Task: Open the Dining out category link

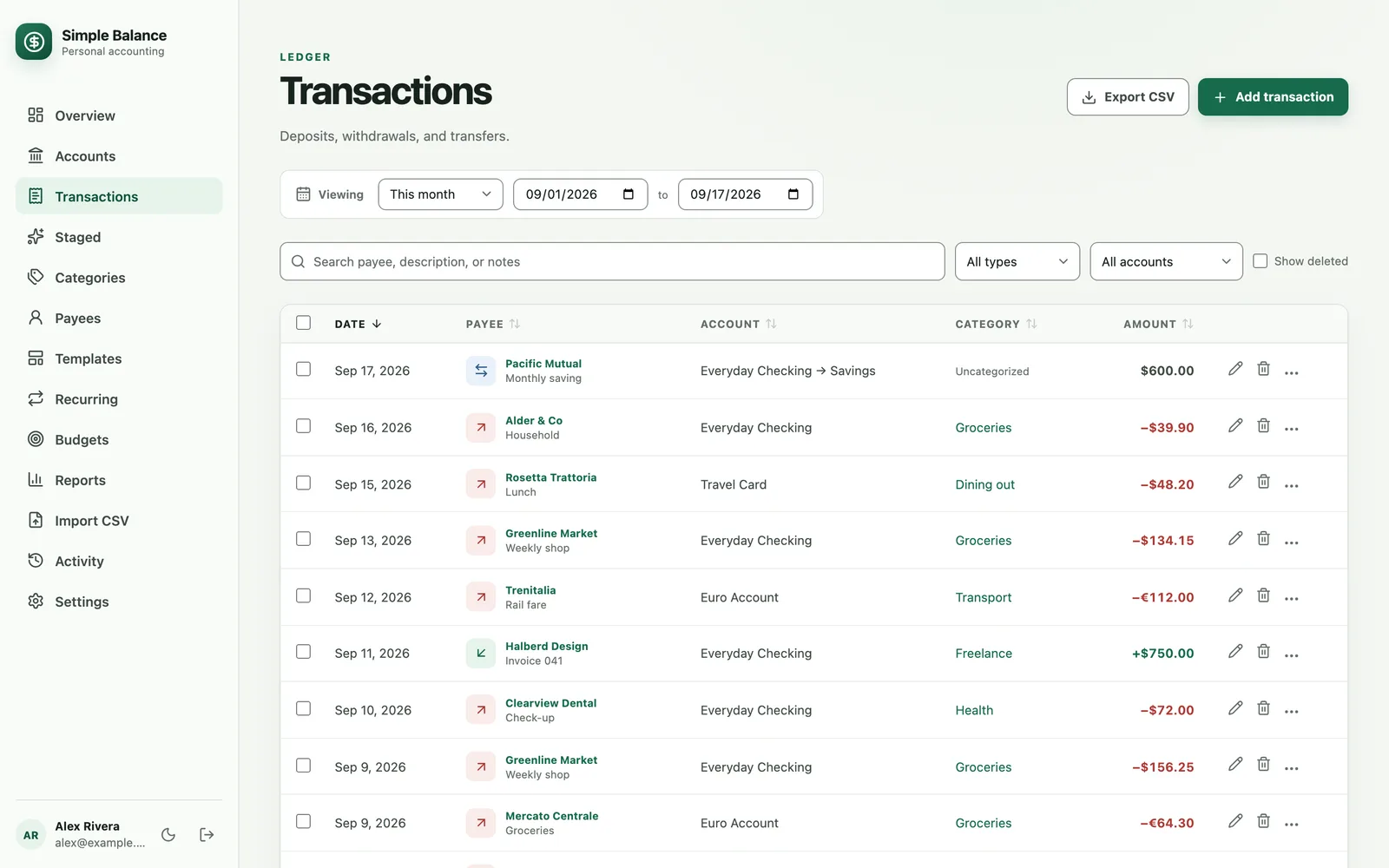Action: (984, 484)
